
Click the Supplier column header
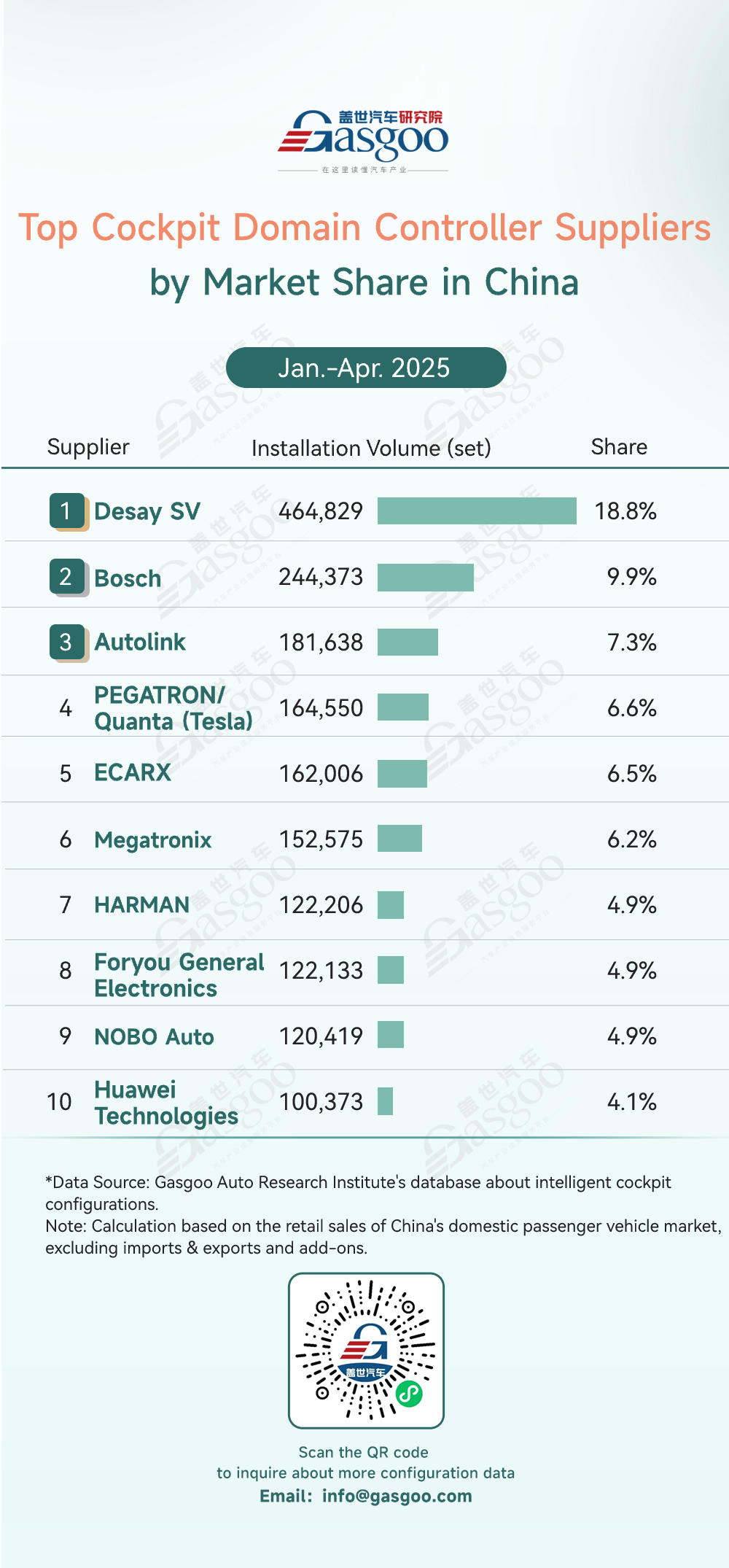pyautogui.click(x=88, y=447)
